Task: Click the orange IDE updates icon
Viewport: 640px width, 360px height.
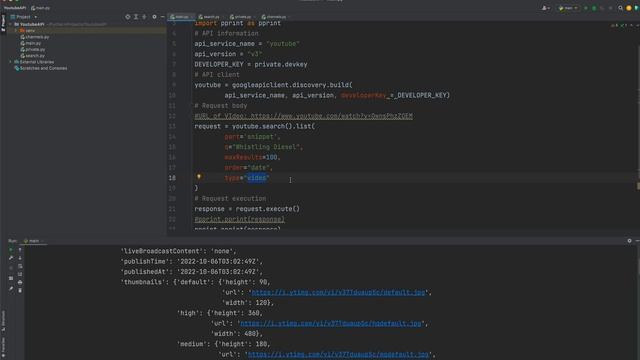Action: coord(629,8)
